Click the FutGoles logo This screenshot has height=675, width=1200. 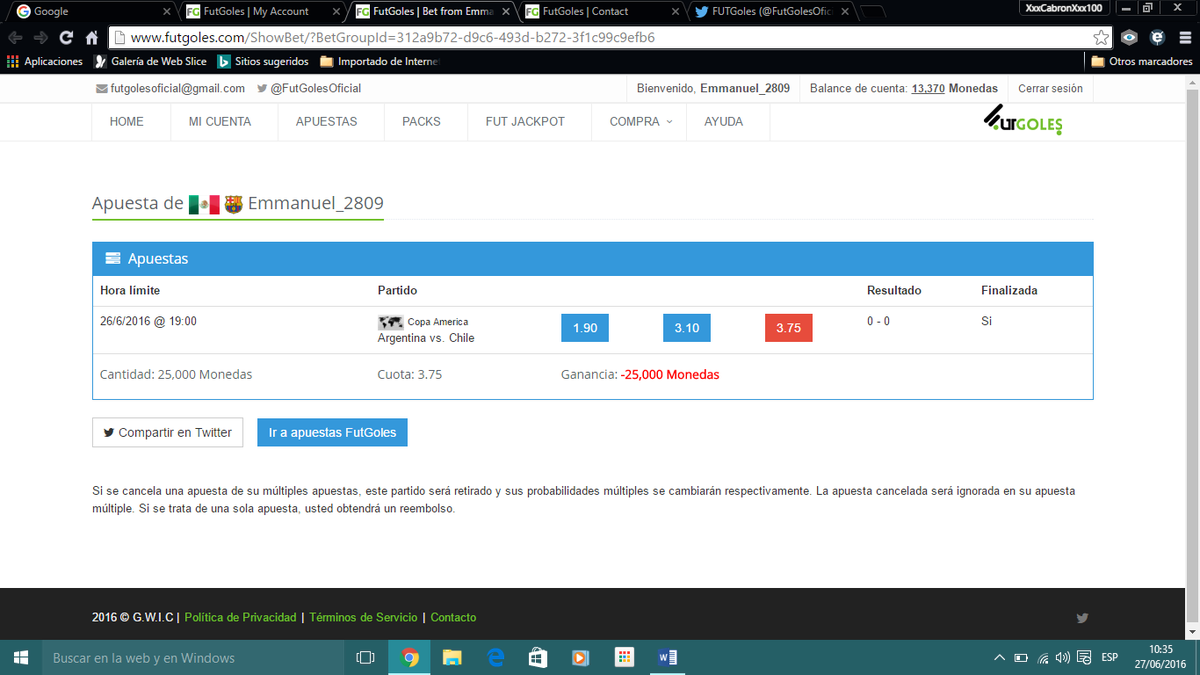tap(1022, 120)
